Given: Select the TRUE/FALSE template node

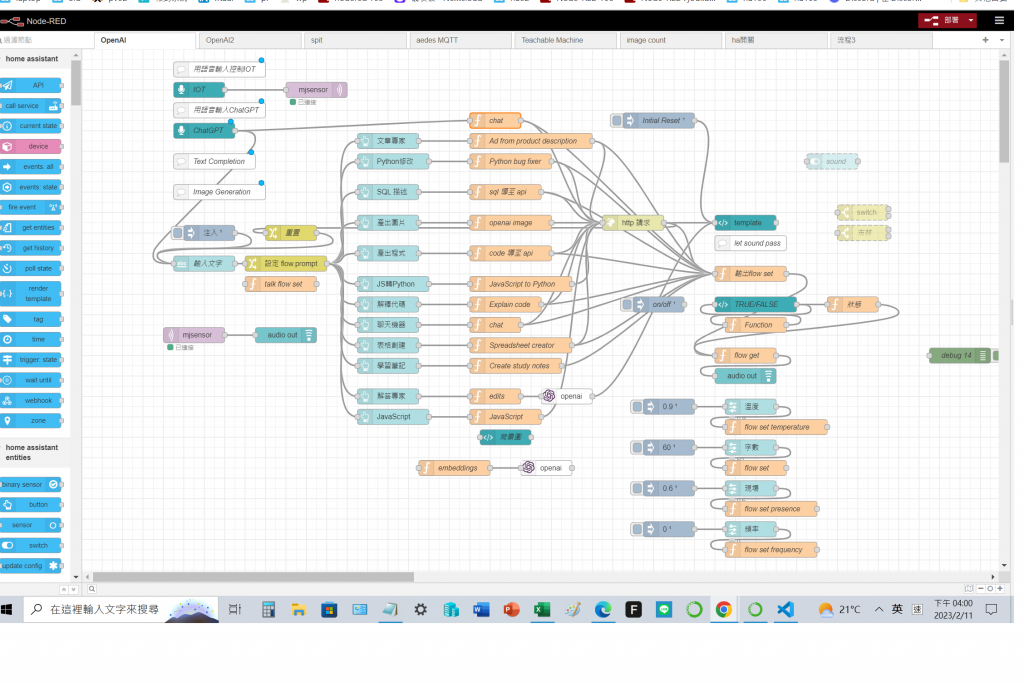Looking at the screenshot, I should tap(755, 304).
